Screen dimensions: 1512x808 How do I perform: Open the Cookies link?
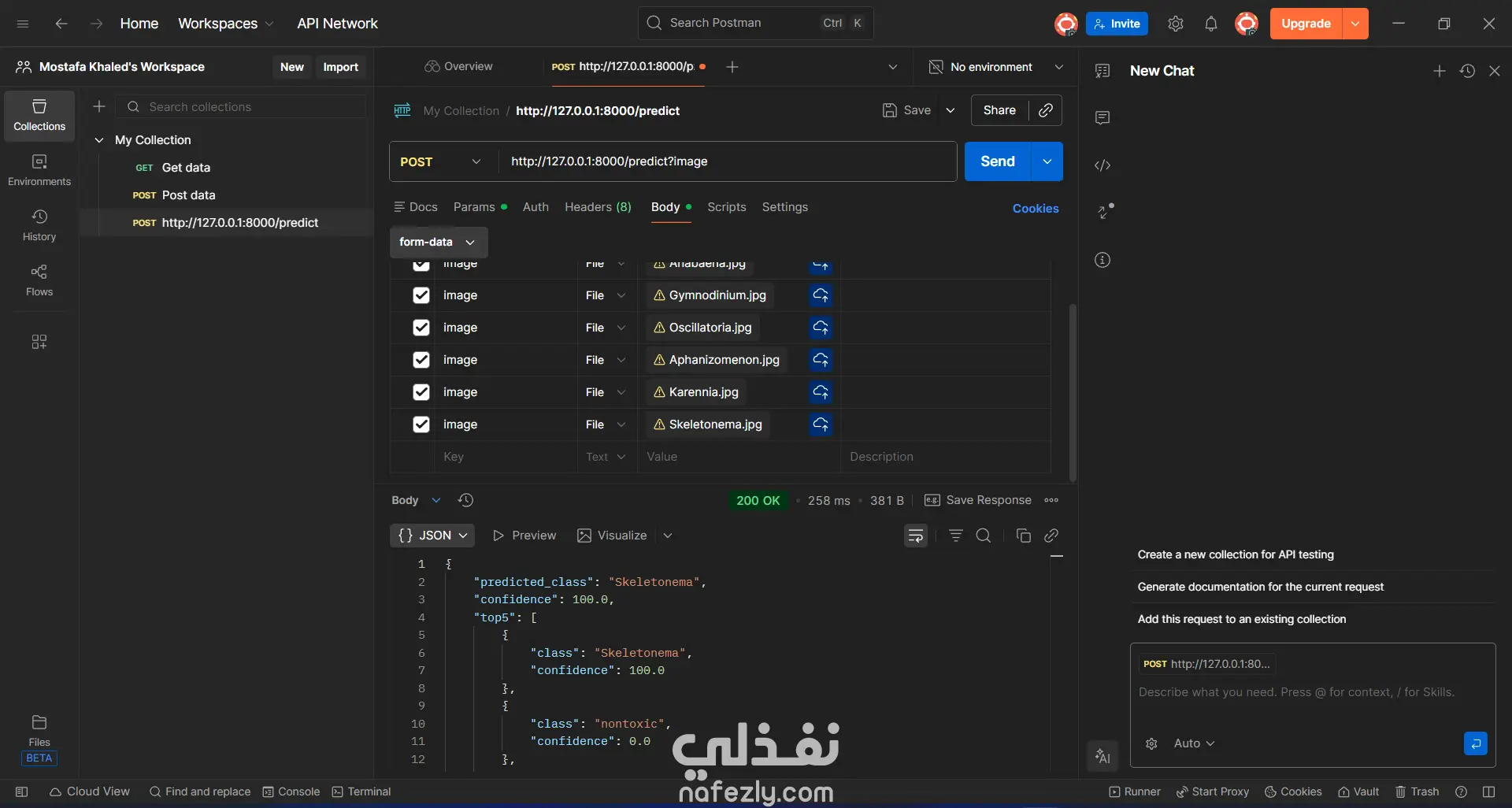point(1036,209)
